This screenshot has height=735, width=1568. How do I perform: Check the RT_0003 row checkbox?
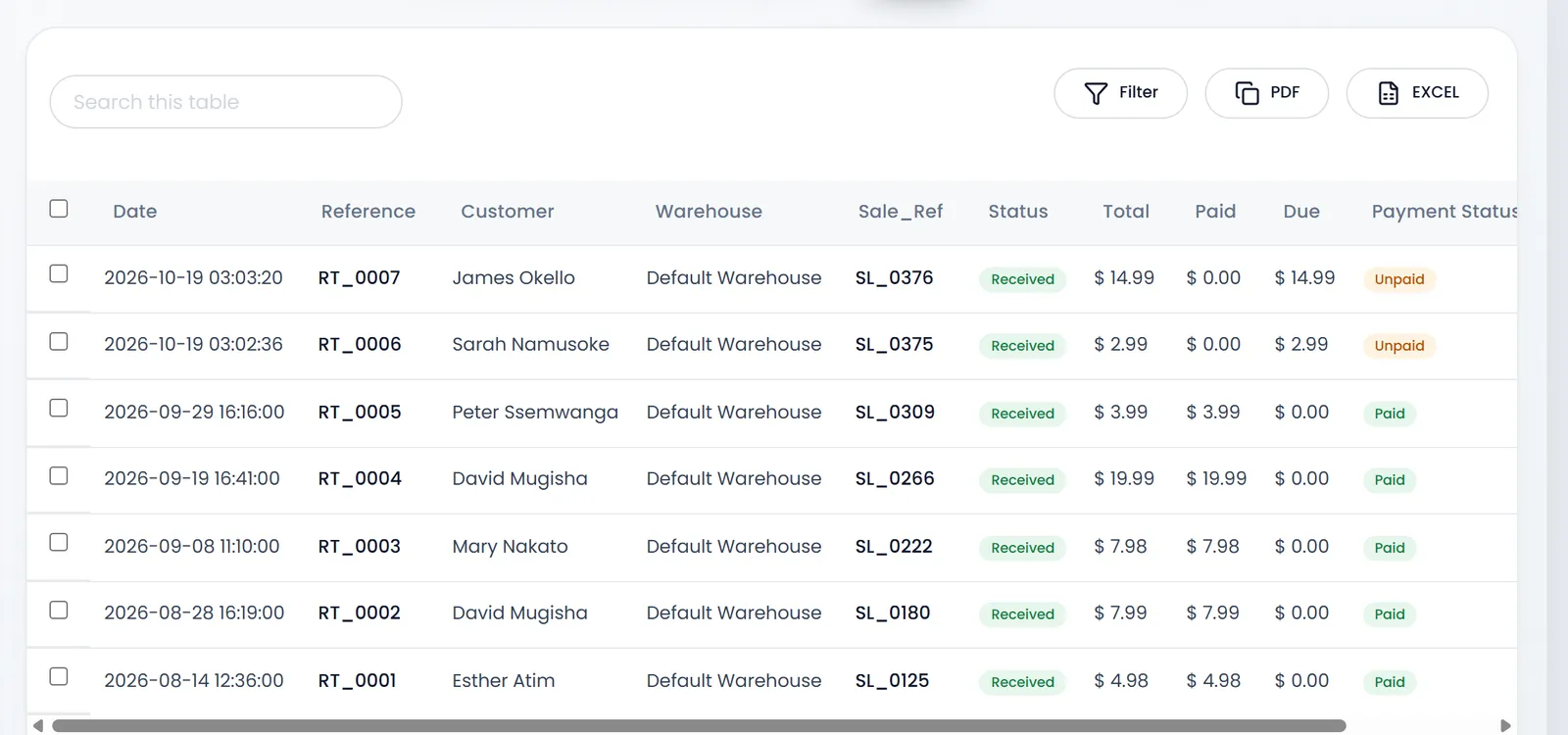[x=59, y=542]
